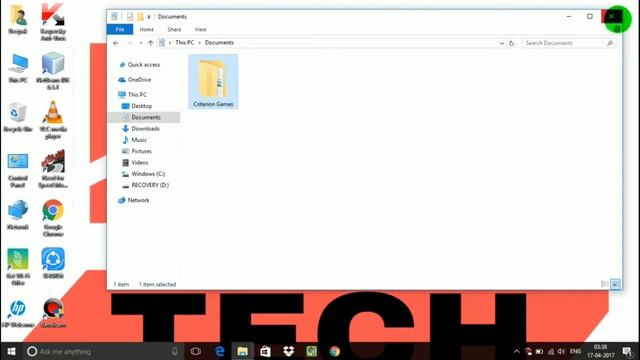The height and width of the screenshot is (360, 640).
Task: Select Kaspersky Anti-Virus desktop icon
Action: 53,22
